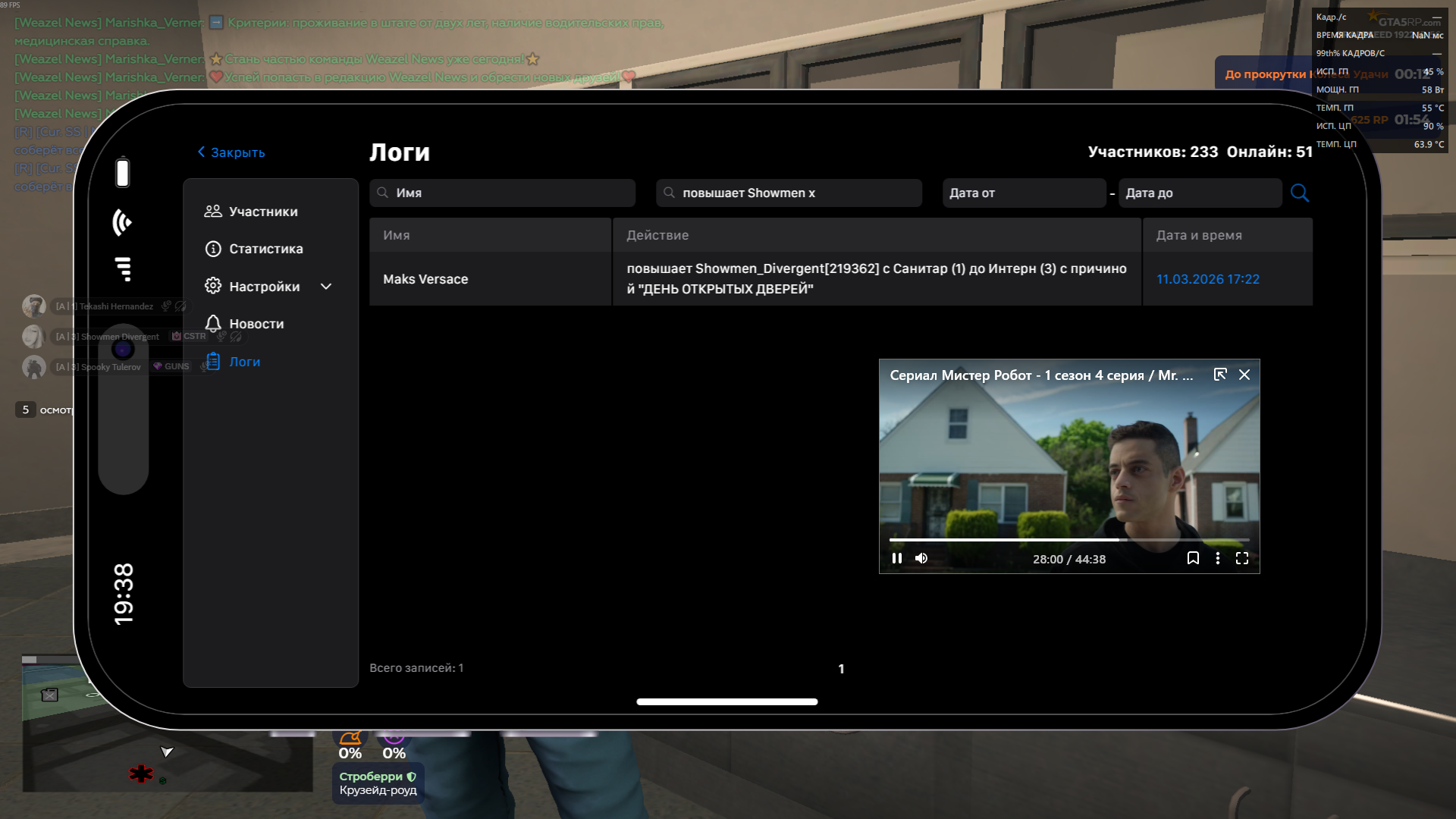Select the Логи sidebar item
The image size is (1456, 819).
coord(244,362)
